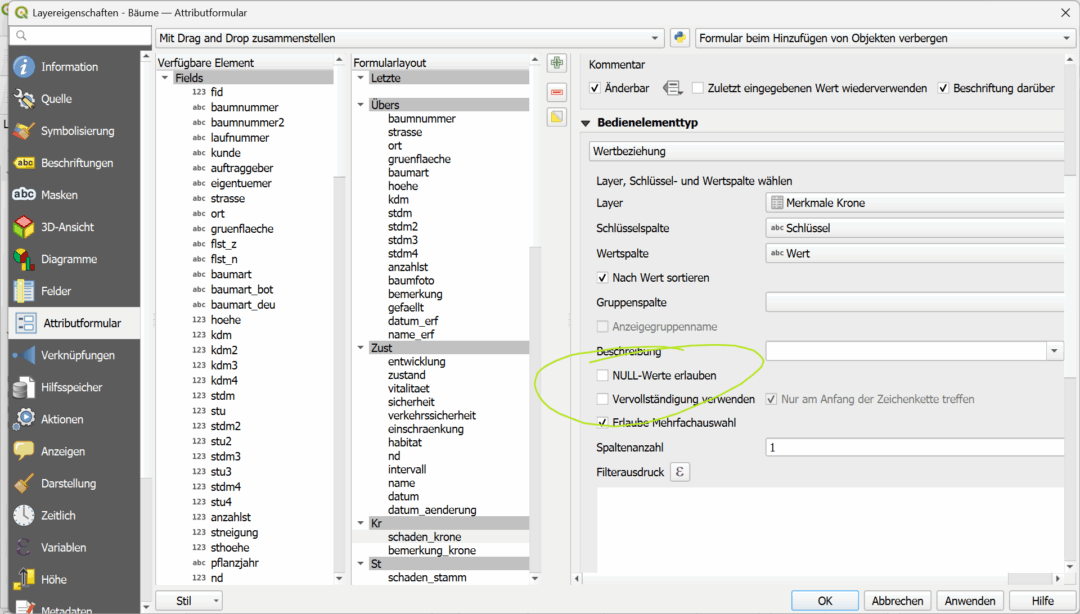1080x614 pixels.
Task: Collapse the Bedienelementtyp section
Action: (x=587, y=123)
